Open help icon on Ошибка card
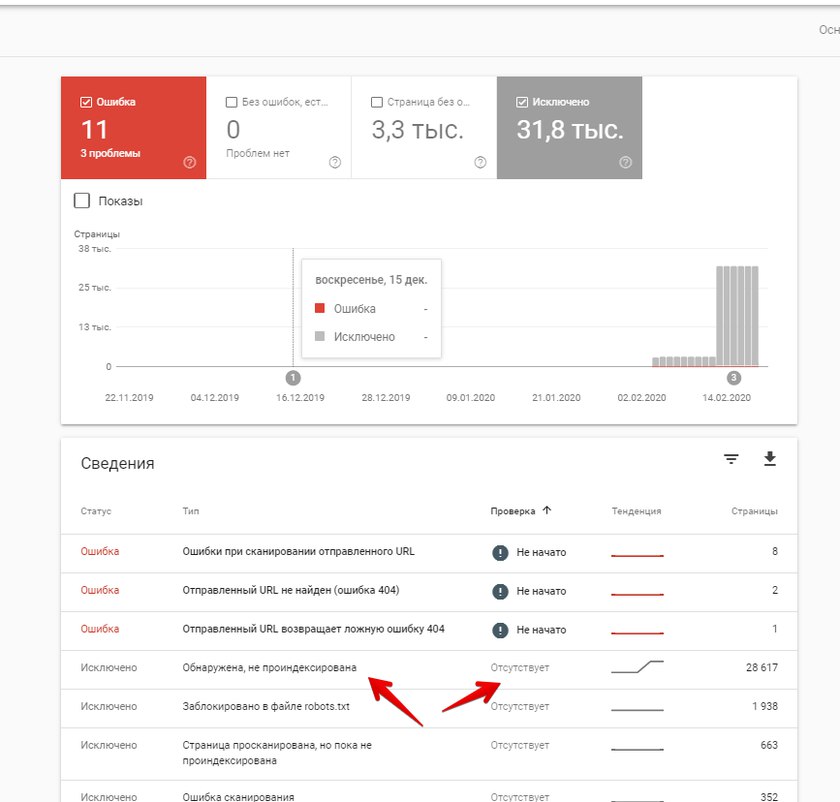 click(190, 162)
